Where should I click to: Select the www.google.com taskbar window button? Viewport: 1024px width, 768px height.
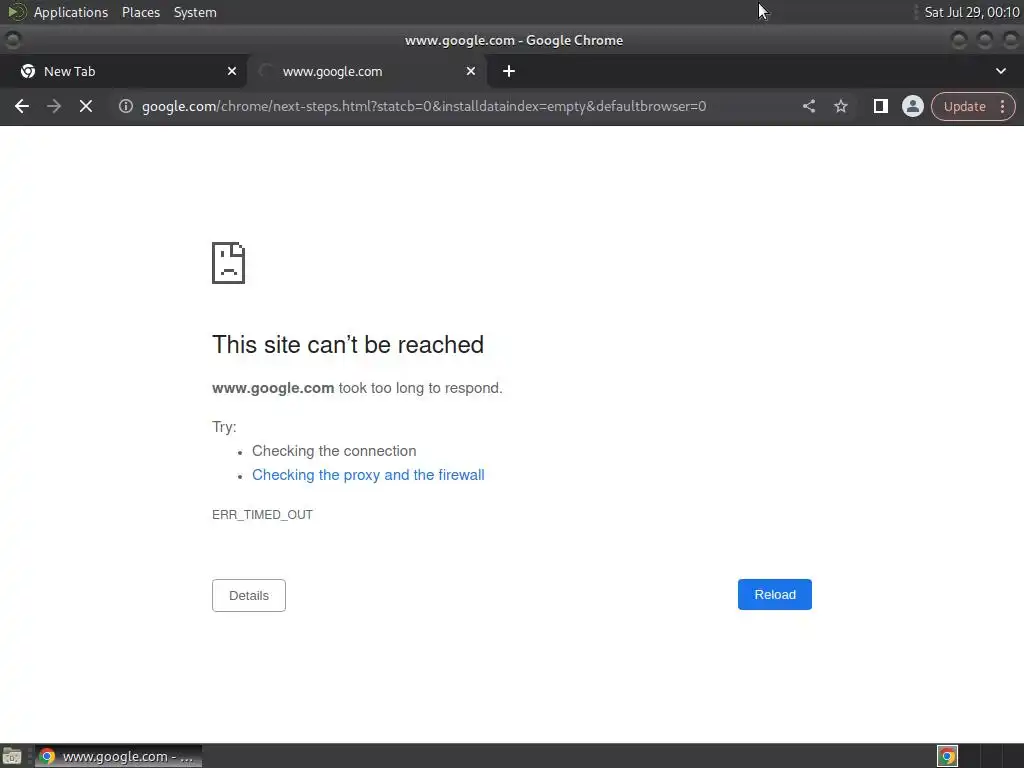[x=118, y=756]
